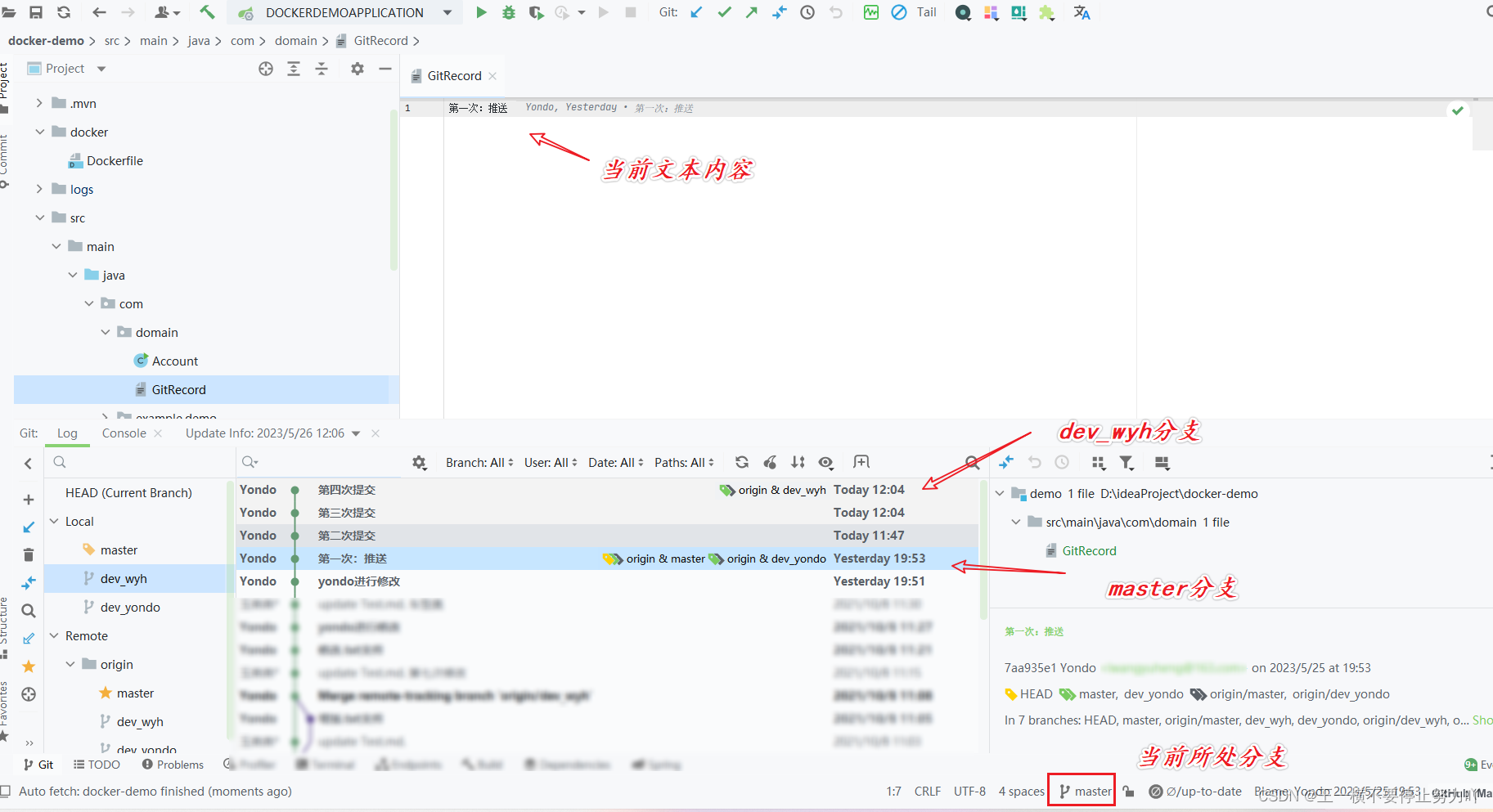Build project with the hammer icon

207,12
